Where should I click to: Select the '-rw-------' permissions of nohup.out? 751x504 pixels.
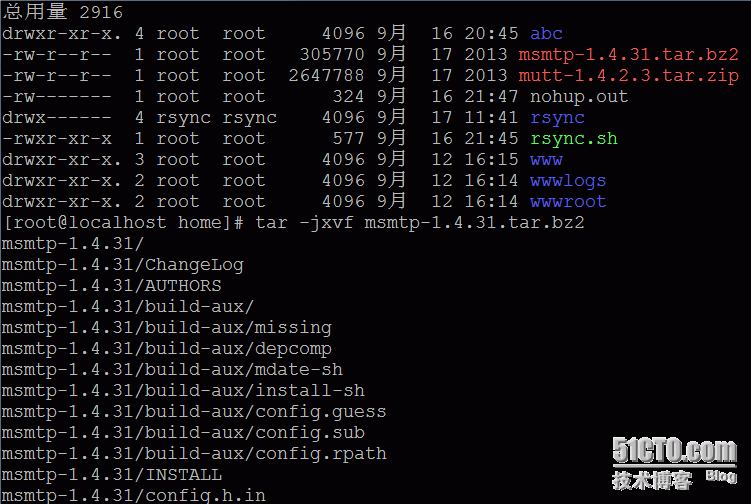tap(57, 97)
